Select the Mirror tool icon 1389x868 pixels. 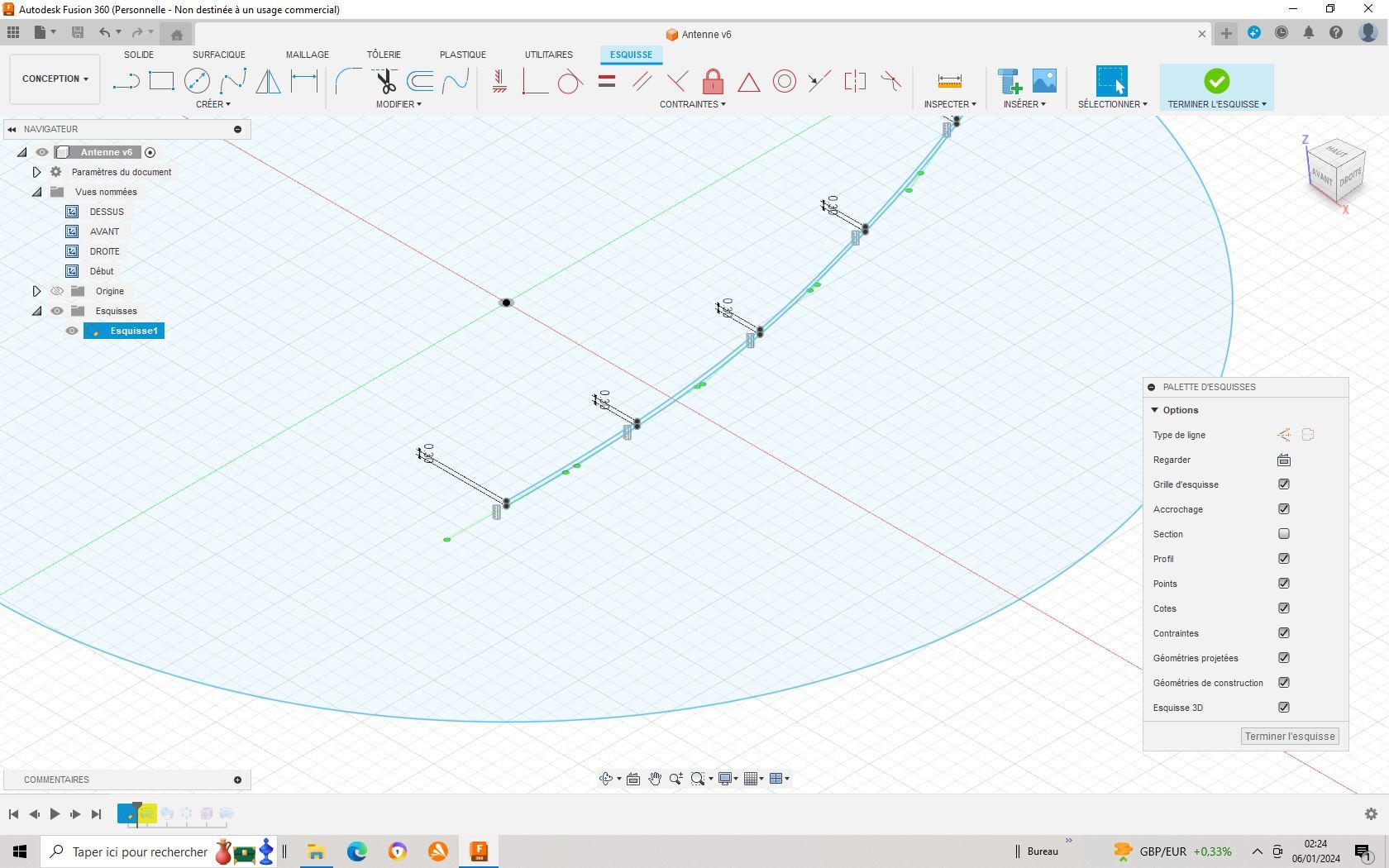(x=268, y=81)
